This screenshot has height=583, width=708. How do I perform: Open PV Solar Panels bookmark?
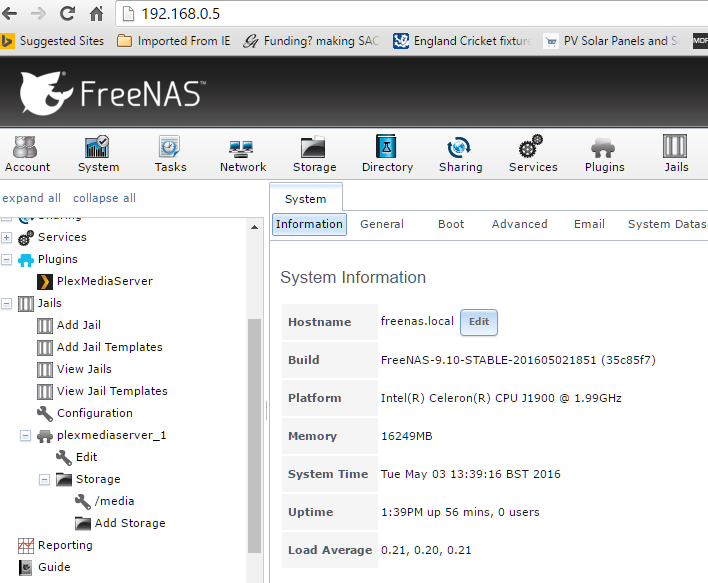click(x=612, y=41)
